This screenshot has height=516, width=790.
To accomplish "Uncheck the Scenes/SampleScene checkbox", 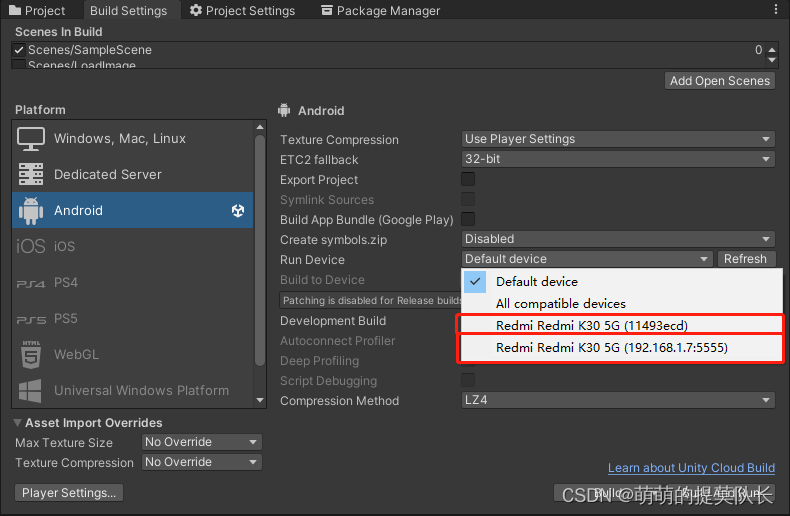I will [19, 49].
